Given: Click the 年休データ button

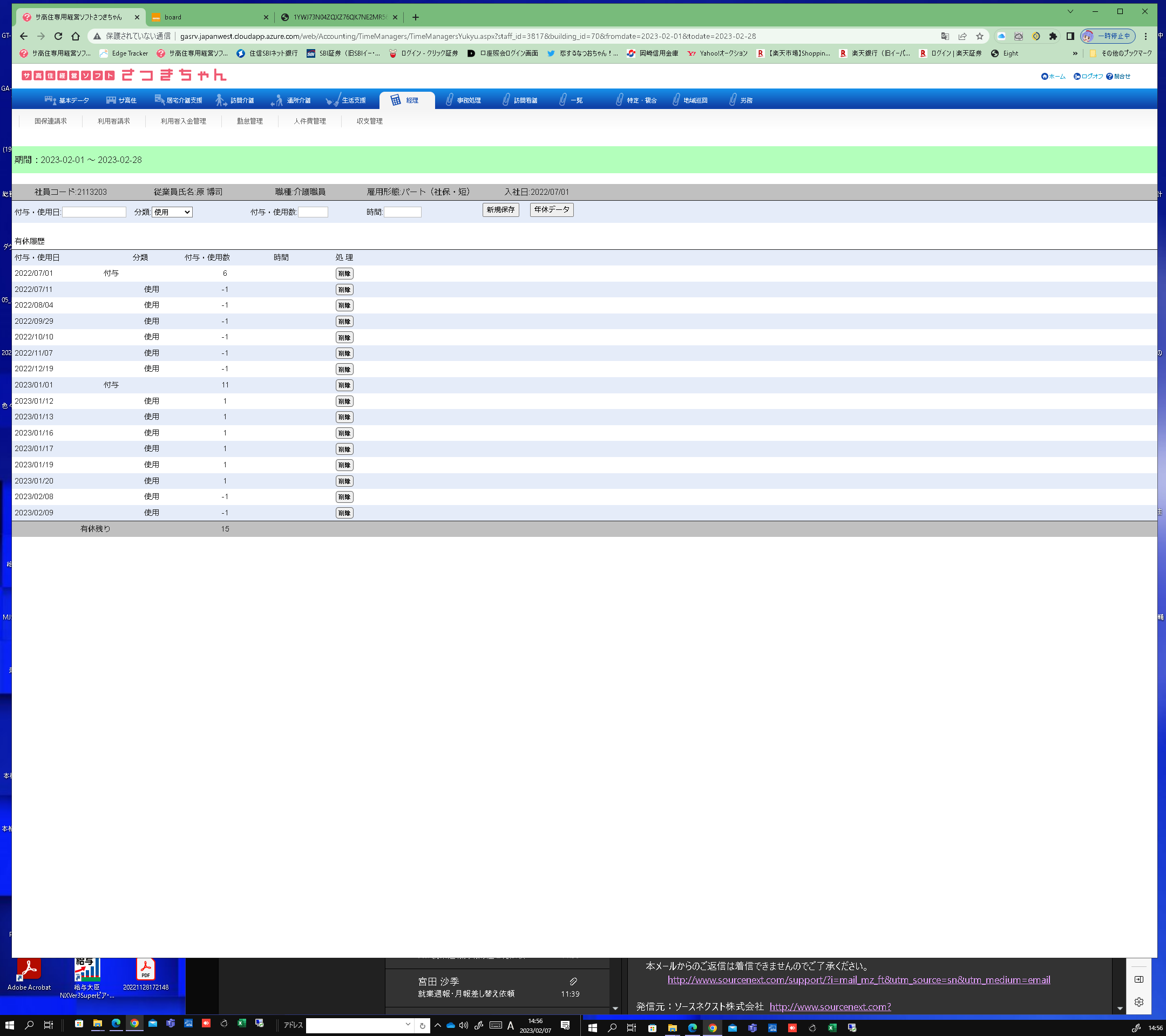Looking at the screenshot, I should (551, 210).
